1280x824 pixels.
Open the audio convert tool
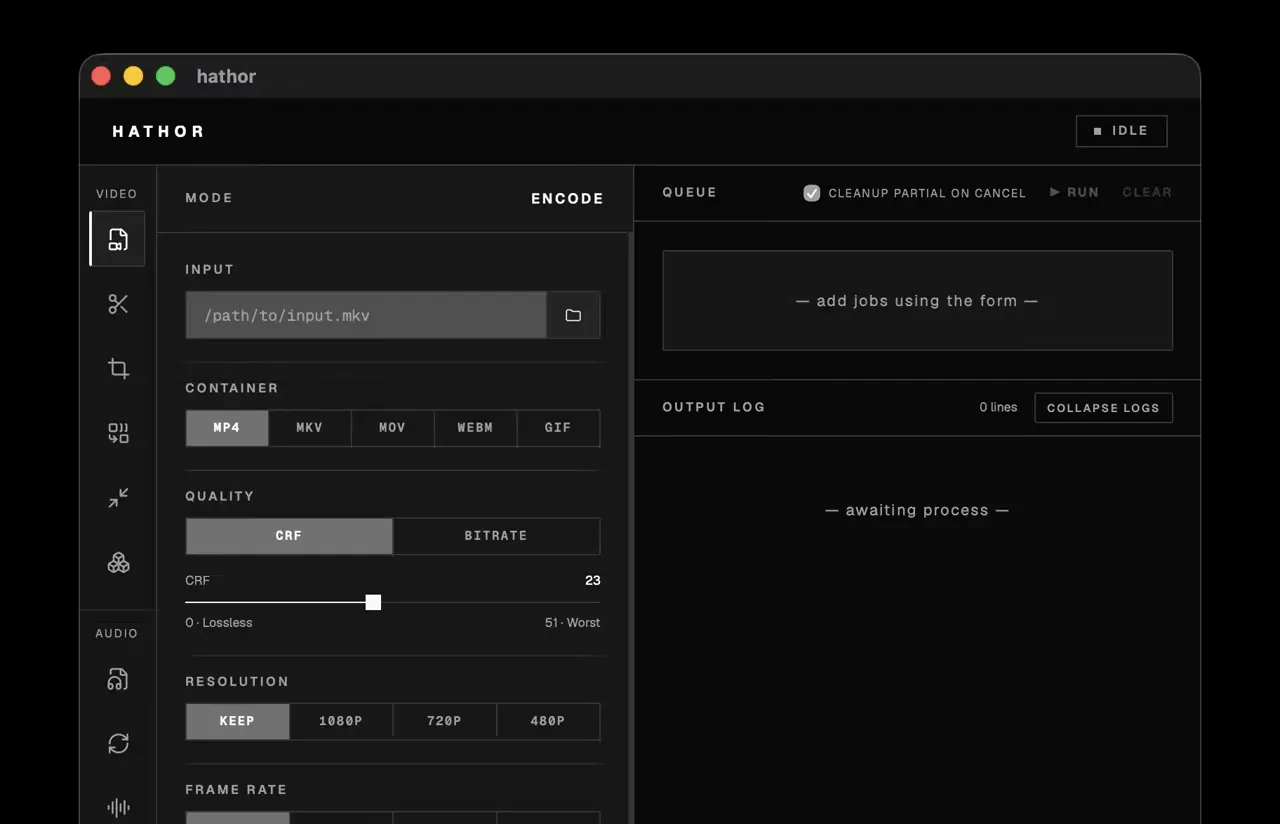click(x=117, y=743)
